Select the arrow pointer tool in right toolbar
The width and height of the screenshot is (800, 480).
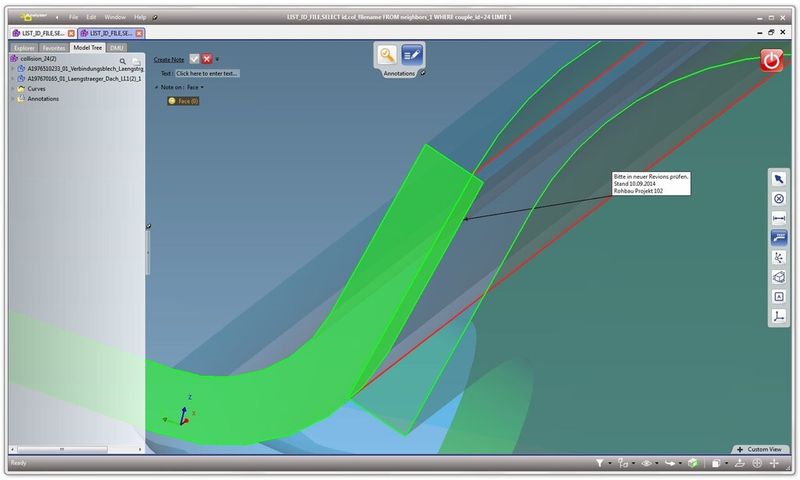[x=779, y=179]
